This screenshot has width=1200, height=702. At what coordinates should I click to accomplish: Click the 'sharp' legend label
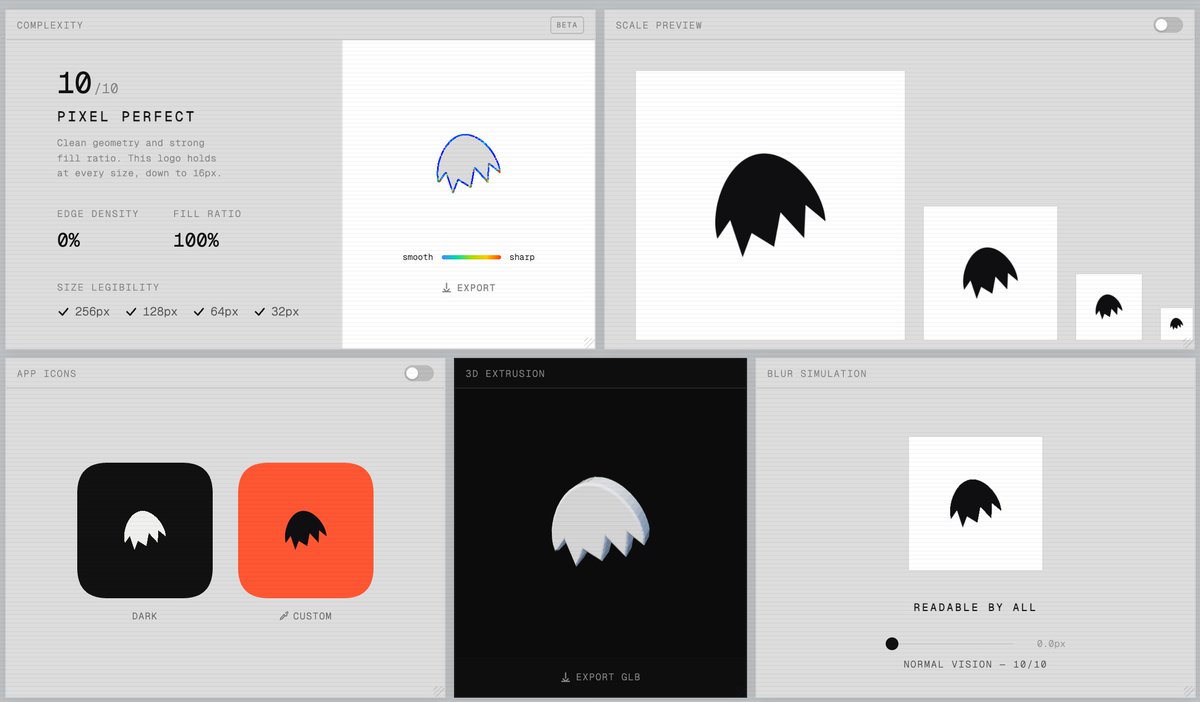click(522, 257)
